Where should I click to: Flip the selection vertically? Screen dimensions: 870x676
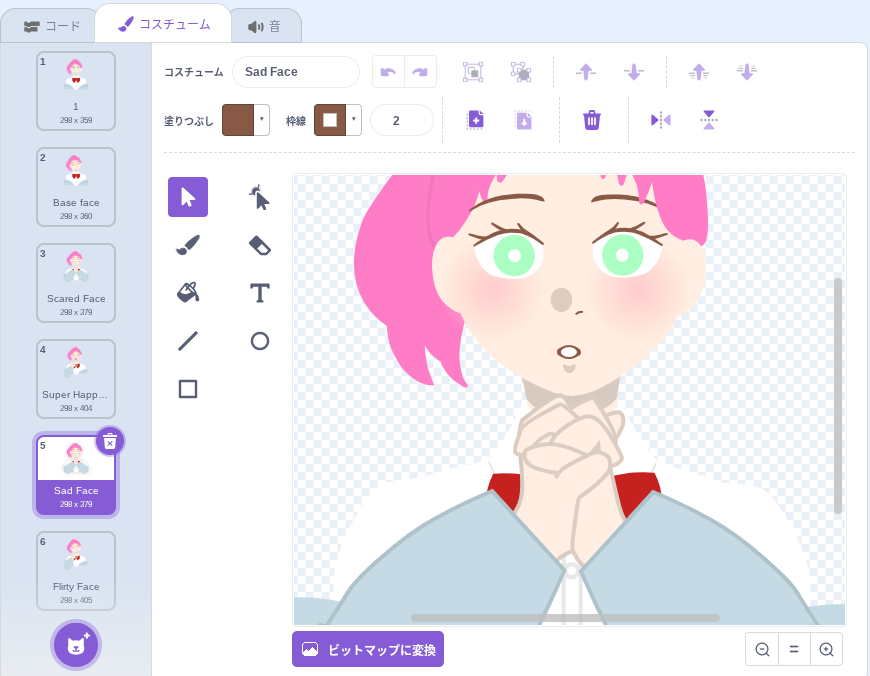(x=709, y=120)
